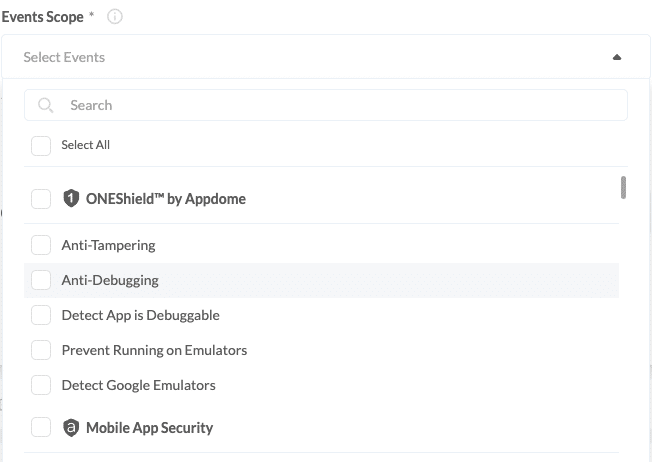Click the info icon beside Events Scope
The height and width of the screenshot is (462, 652).
point(115,17)
